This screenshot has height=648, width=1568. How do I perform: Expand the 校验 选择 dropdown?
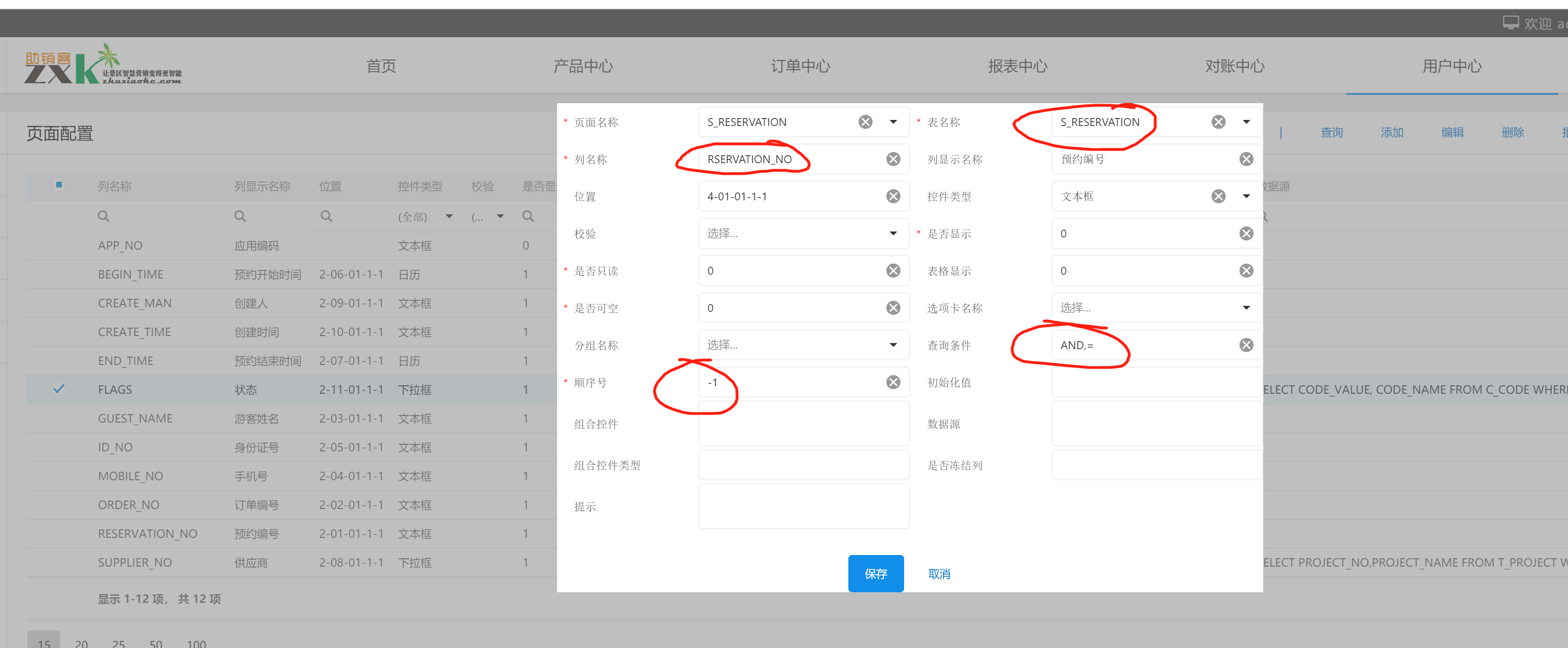pyautogui.click(x=892, y=233)
